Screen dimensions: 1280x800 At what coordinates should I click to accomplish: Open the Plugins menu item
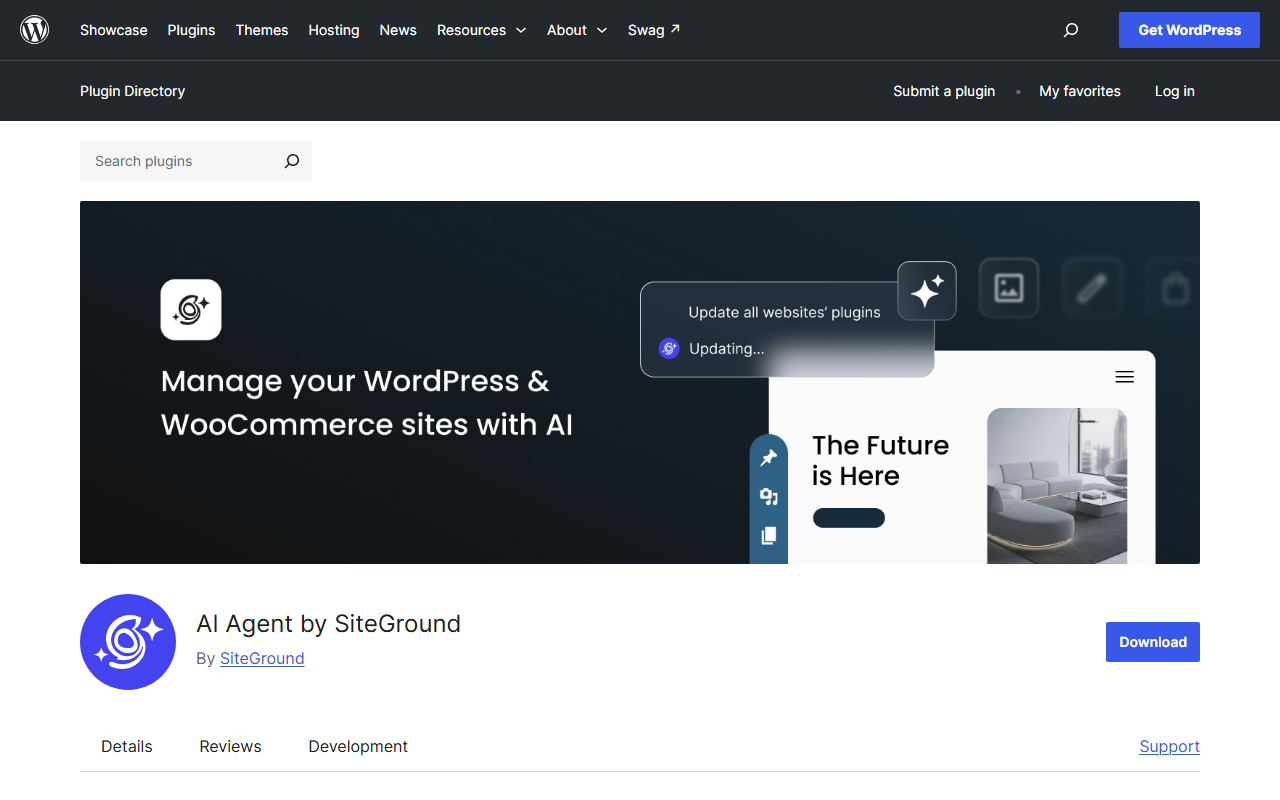pos(192,30)
